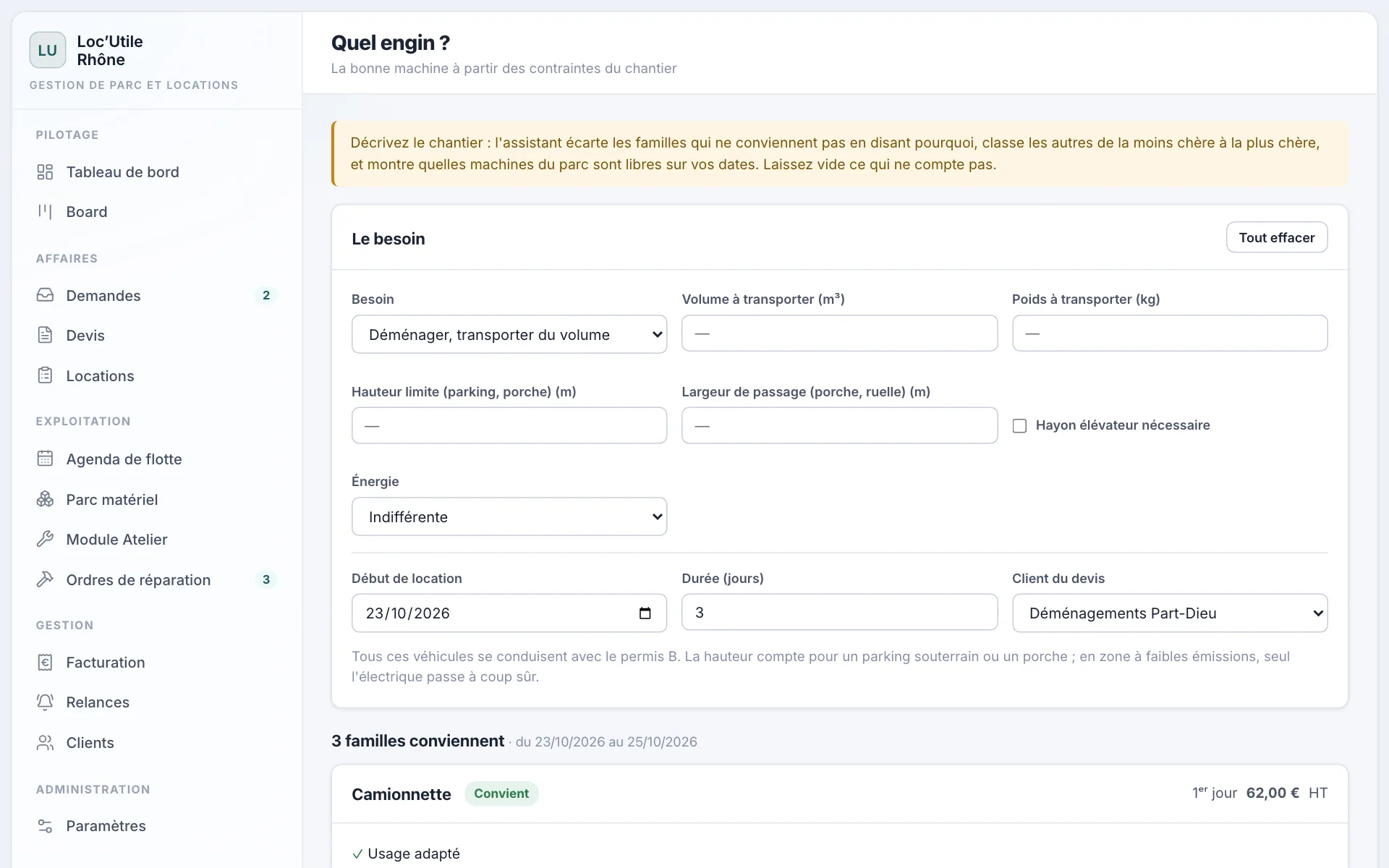This screenshot has height=868, width=1389.
Task: Go to Agenda de flotte
Action: pyautogui.click(x=157, y=459)
